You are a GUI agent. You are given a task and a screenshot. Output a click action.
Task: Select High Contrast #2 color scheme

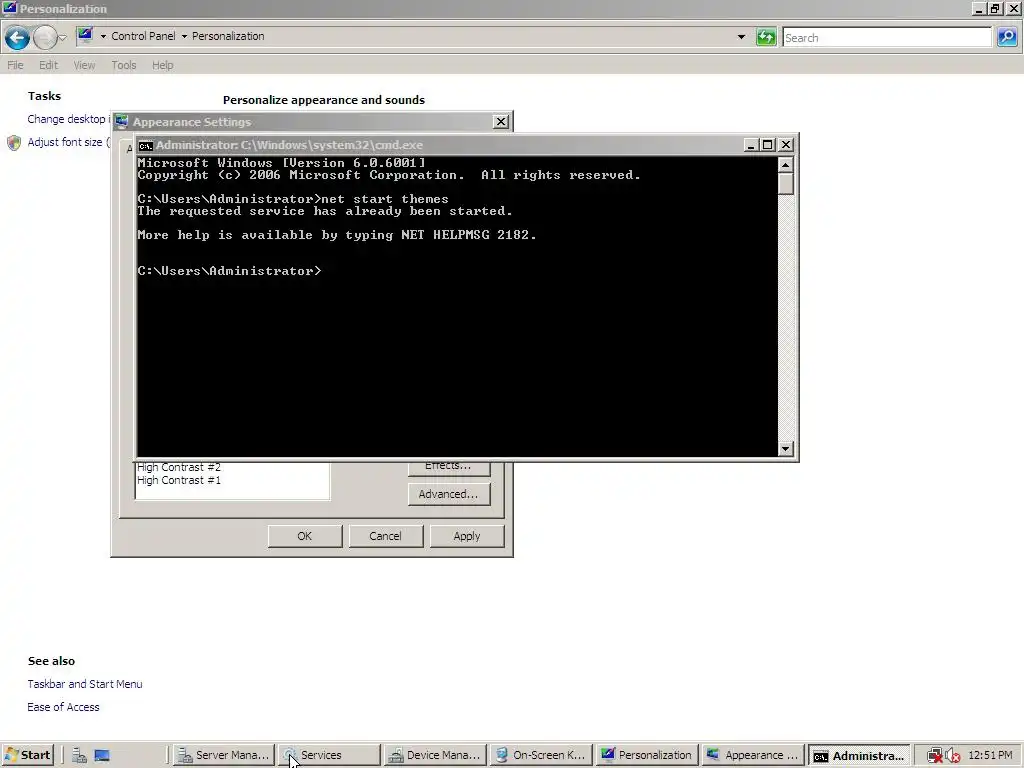point(179,468)
